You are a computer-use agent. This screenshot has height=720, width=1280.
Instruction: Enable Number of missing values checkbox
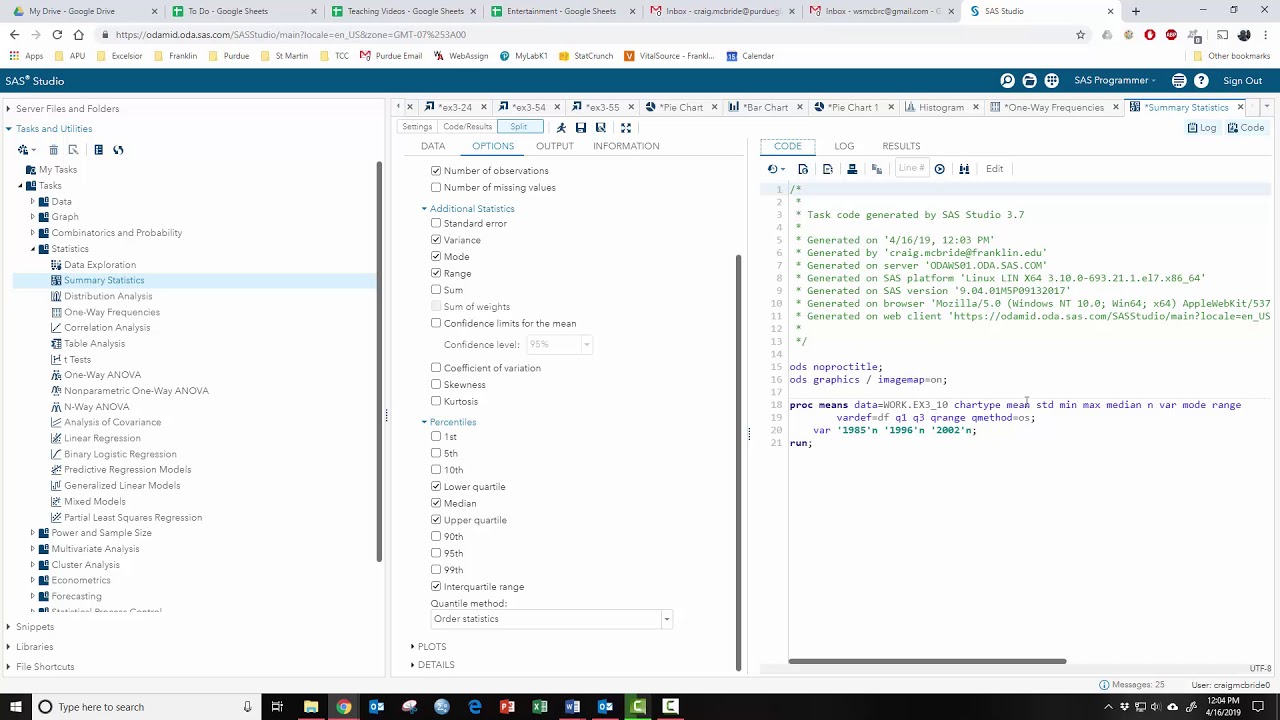pyautogui.click(x=436, y=187)
